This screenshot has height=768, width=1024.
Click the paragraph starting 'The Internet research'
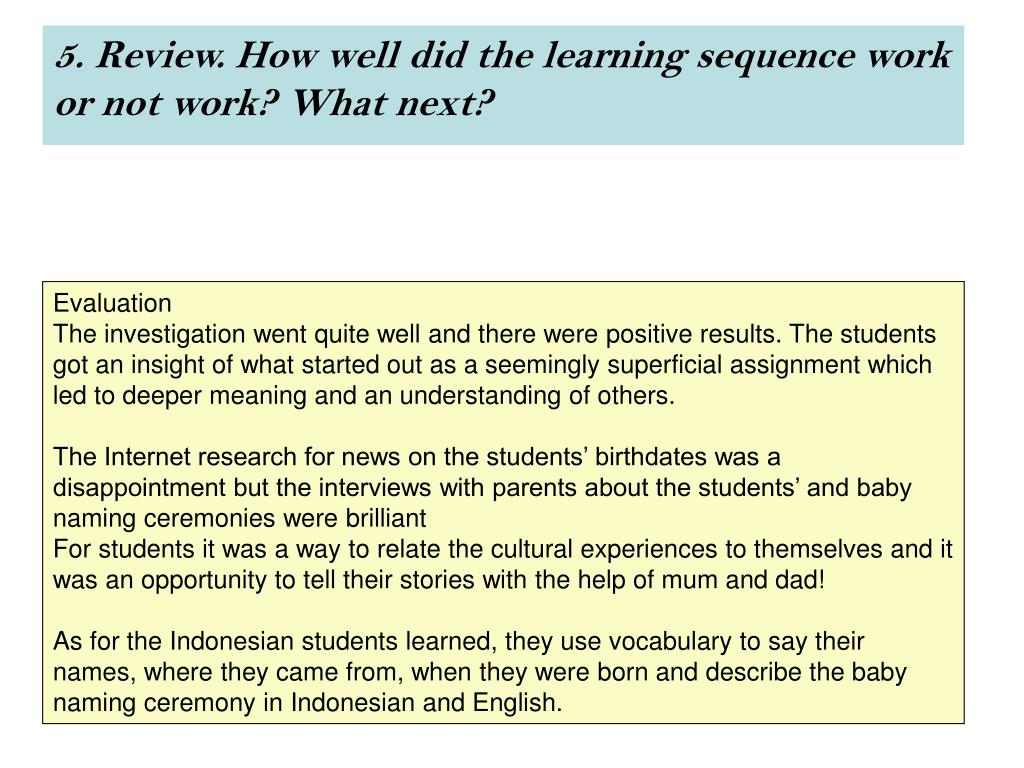[482, 488]
